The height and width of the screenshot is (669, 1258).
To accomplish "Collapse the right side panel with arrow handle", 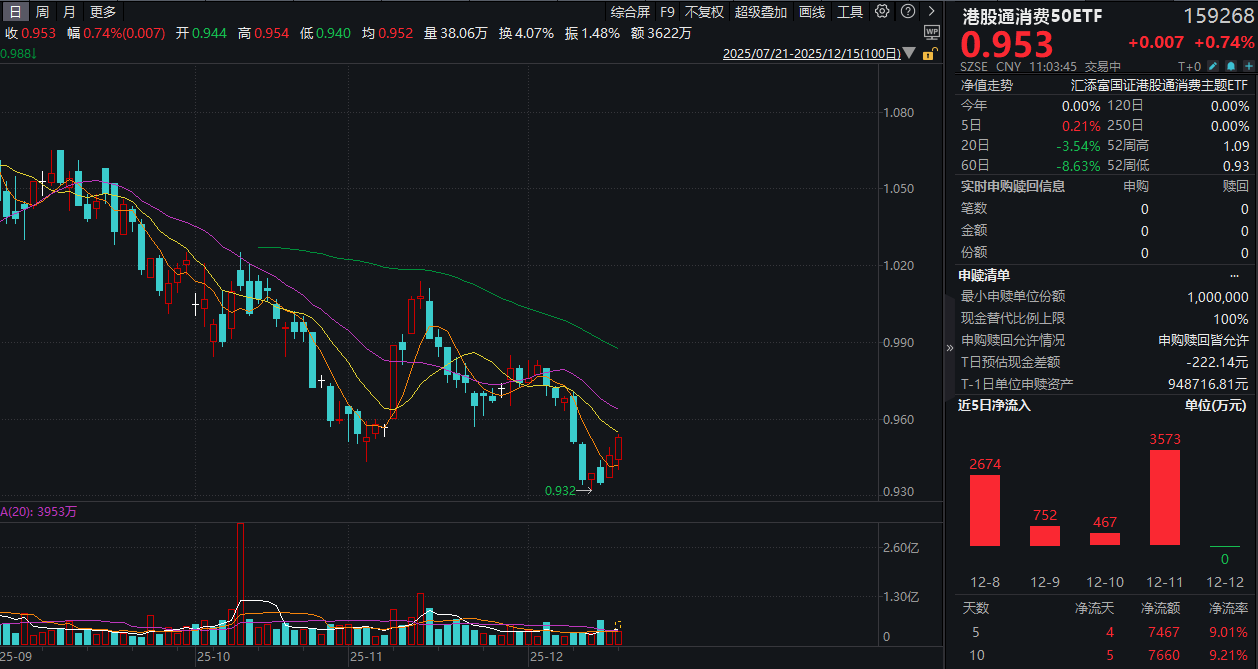I will [x=950, y=347].
